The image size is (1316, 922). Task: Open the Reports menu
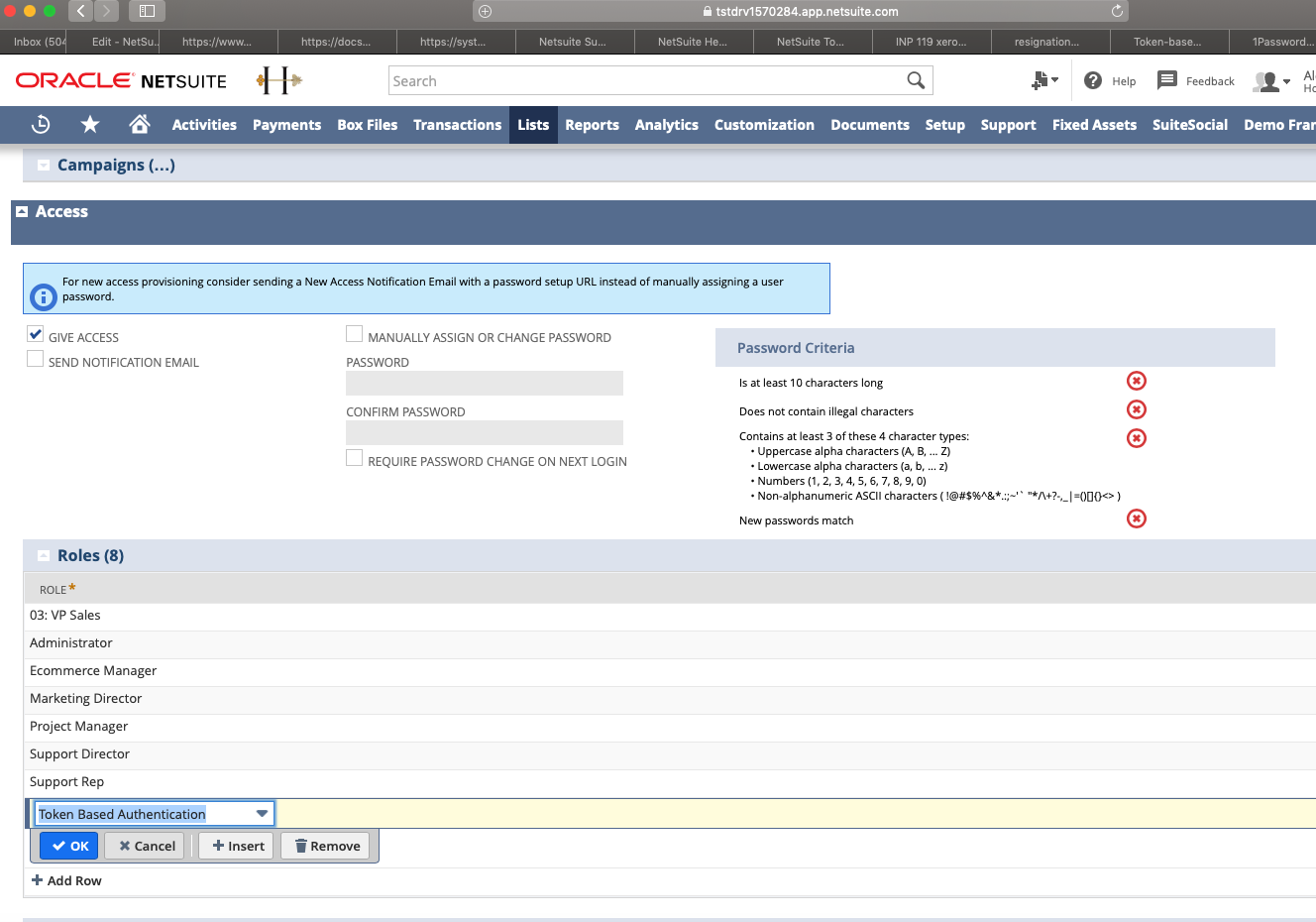tap(592, 125)
